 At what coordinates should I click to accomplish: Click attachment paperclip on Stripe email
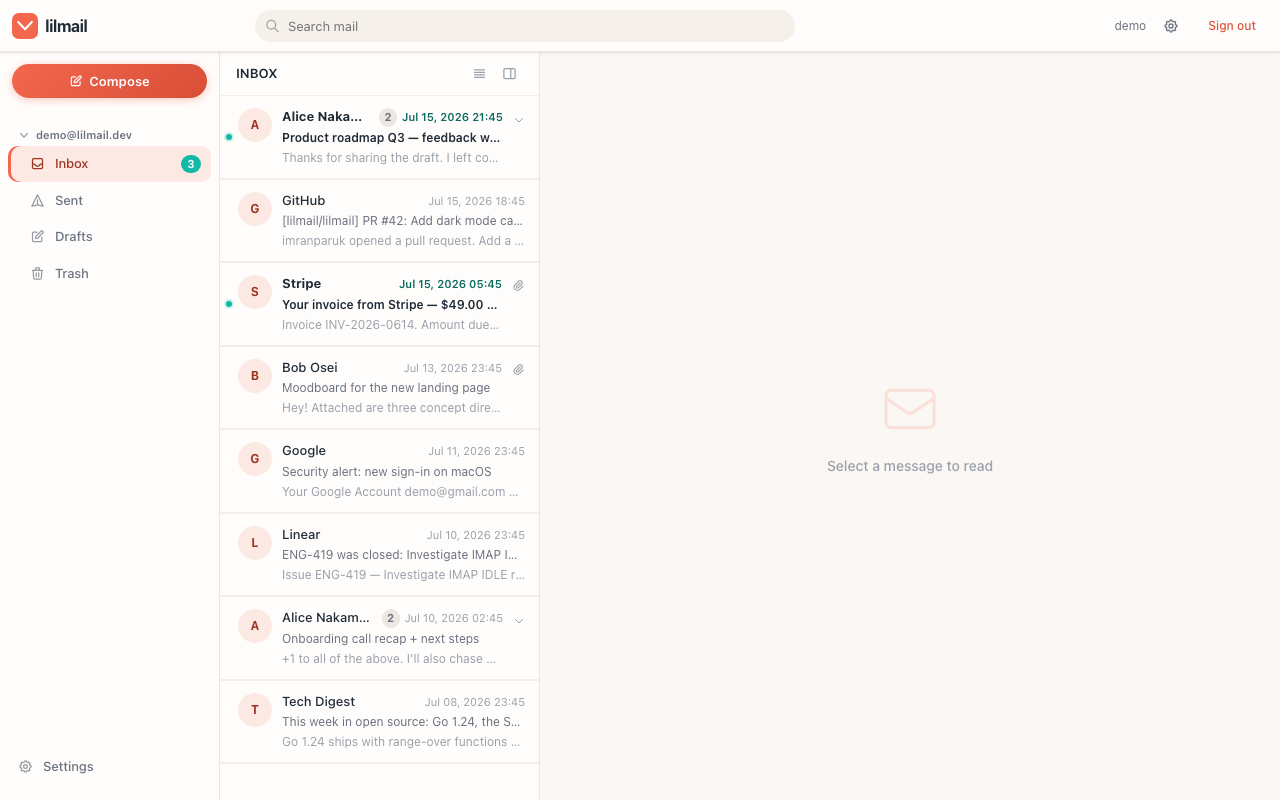point(519,285)
